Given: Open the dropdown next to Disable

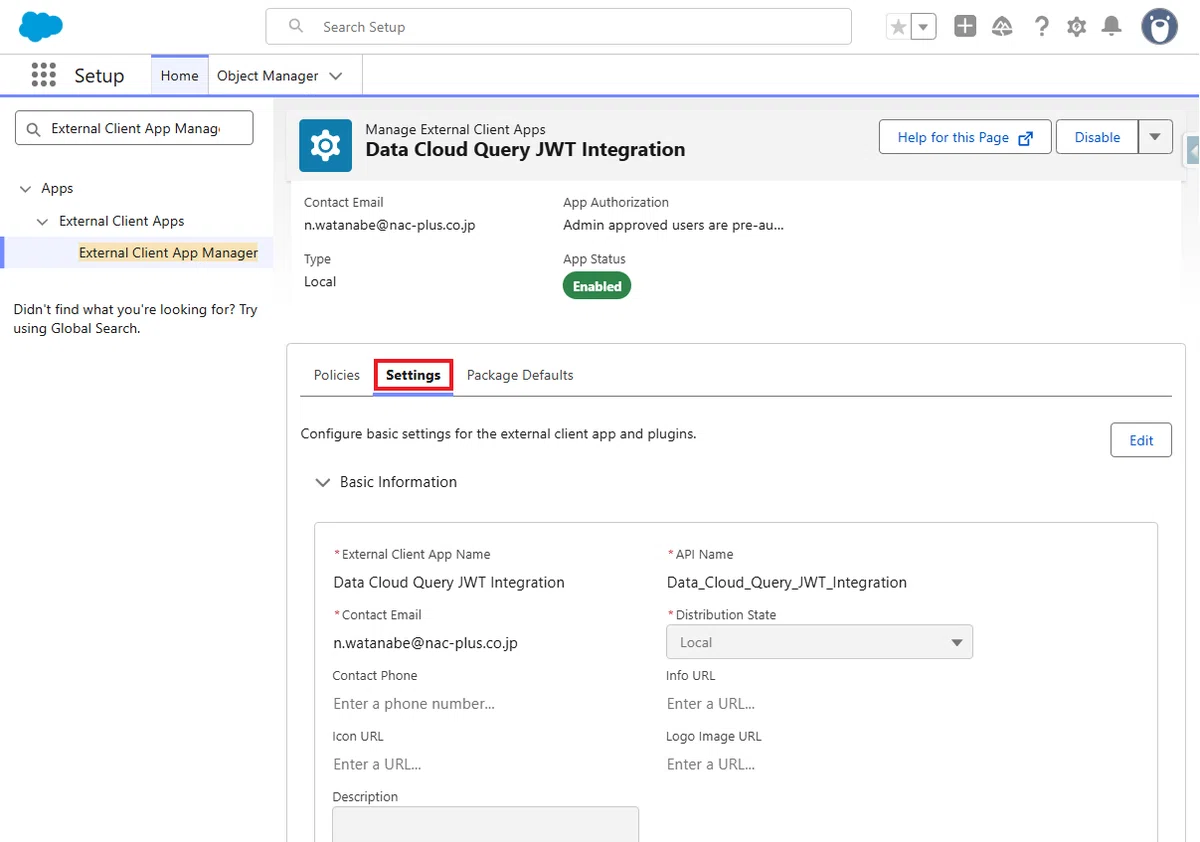Looking at the screenshot, I should tap(1156, 137).
